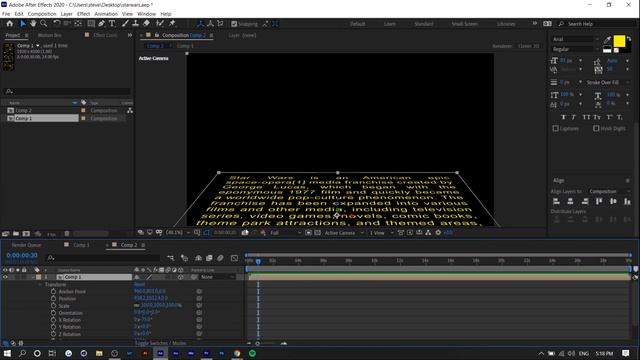Viewport: 640px width, 360px height.
Task: Select the Rectangle shape tool
Action: pos(91,24)
